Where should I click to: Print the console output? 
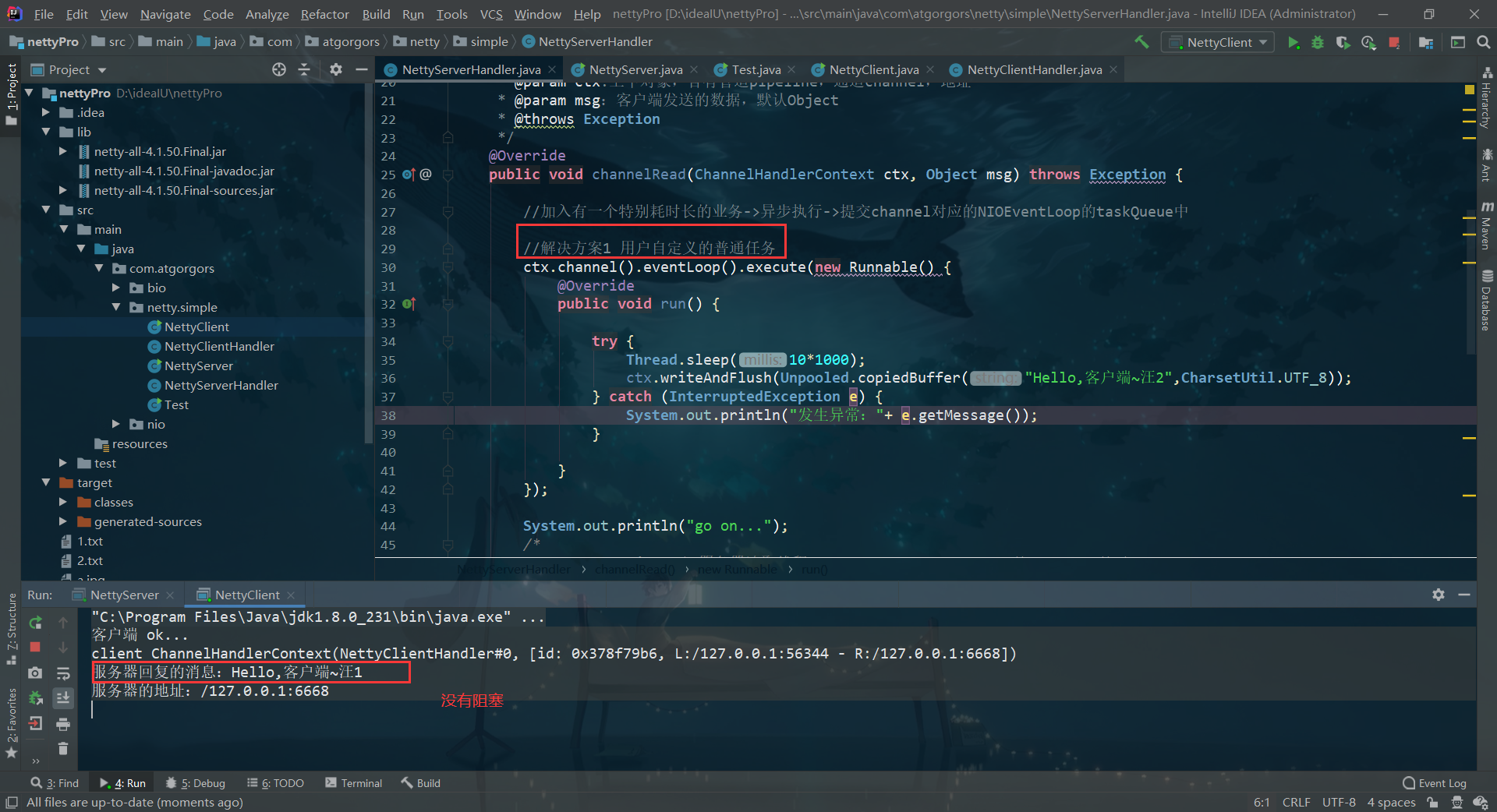tap(63, 724)
